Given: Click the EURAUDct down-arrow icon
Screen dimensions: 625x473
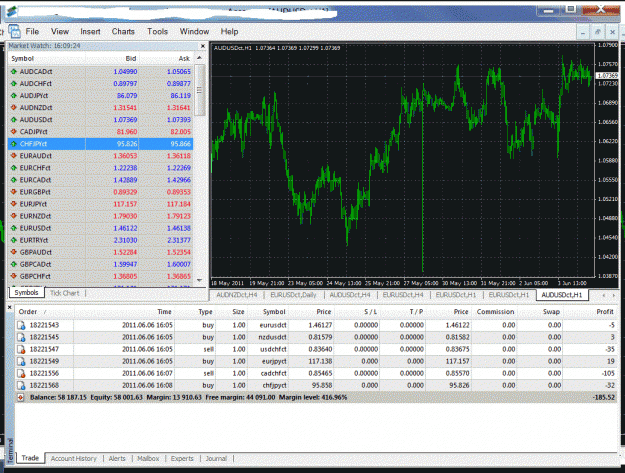Looking at the screenshot, I should [x=14, y=156].
